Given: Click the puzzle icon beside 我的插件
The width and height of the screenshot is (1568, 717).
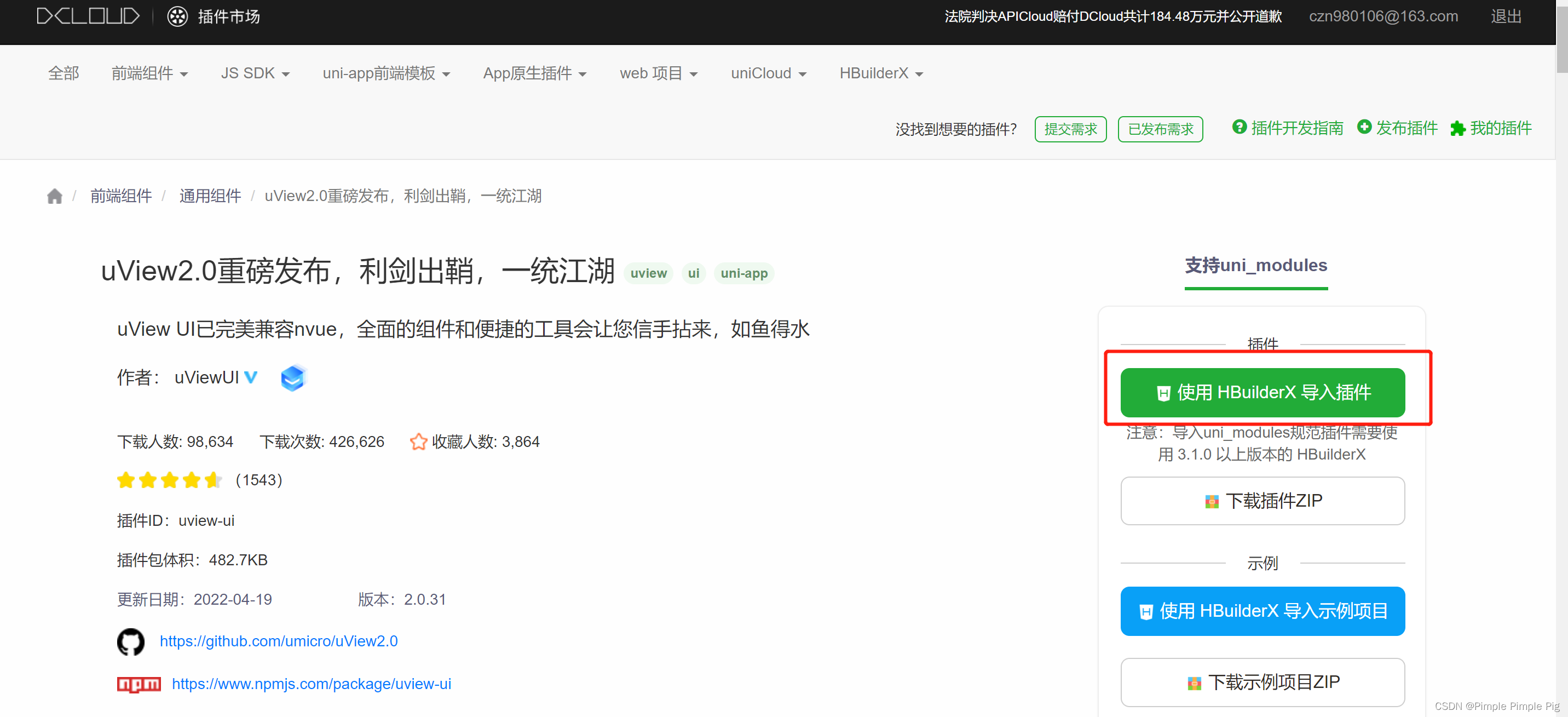Looking at the screenshot, I should [x=1459, y=129].
